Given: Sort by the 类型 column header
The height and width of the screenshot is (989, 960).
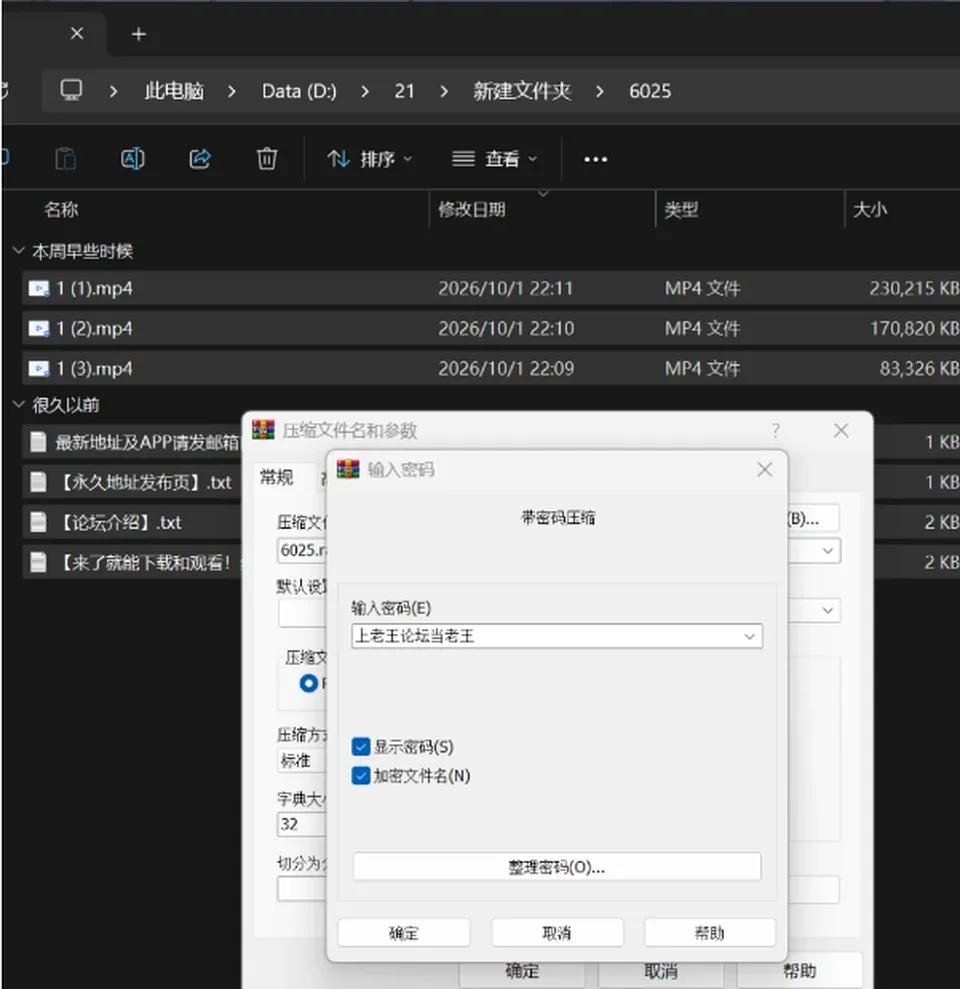Looking at the screenshot, I should (681, 209).
